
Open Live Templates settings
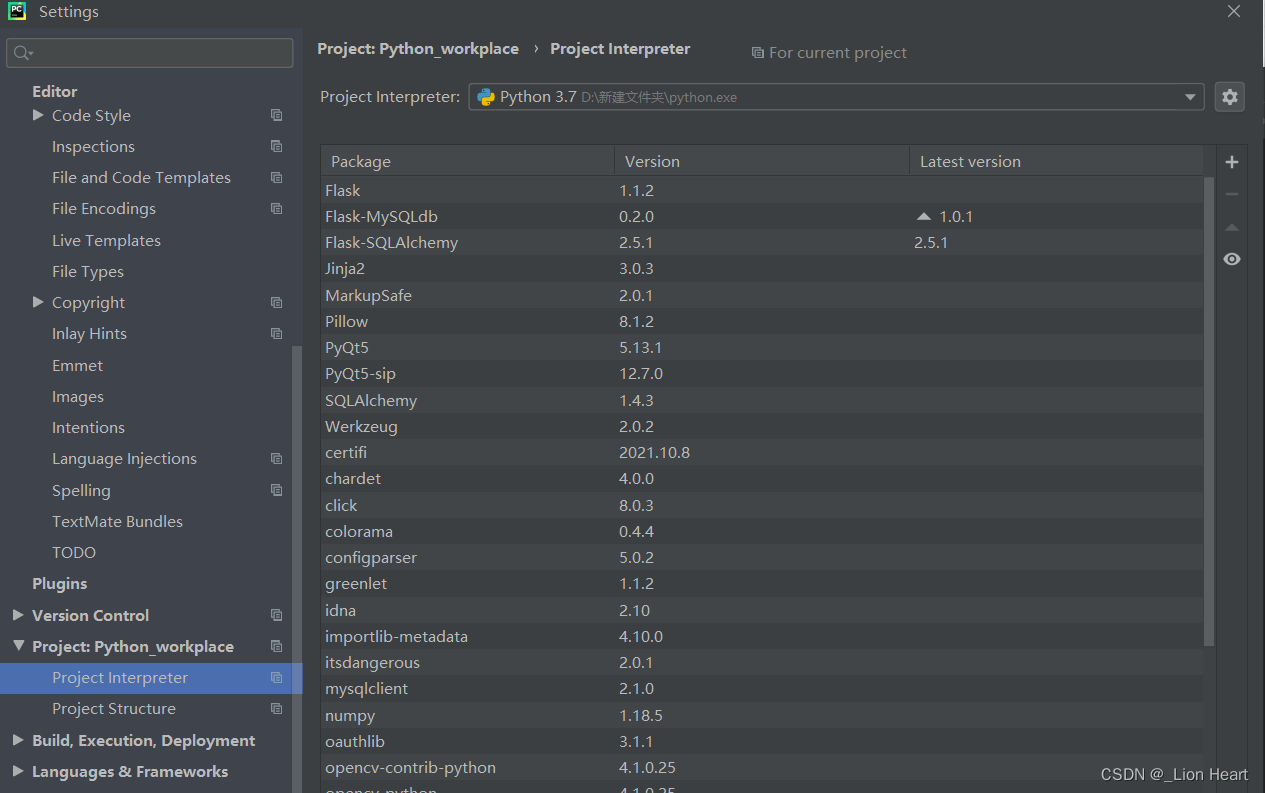tap(106, 240)
